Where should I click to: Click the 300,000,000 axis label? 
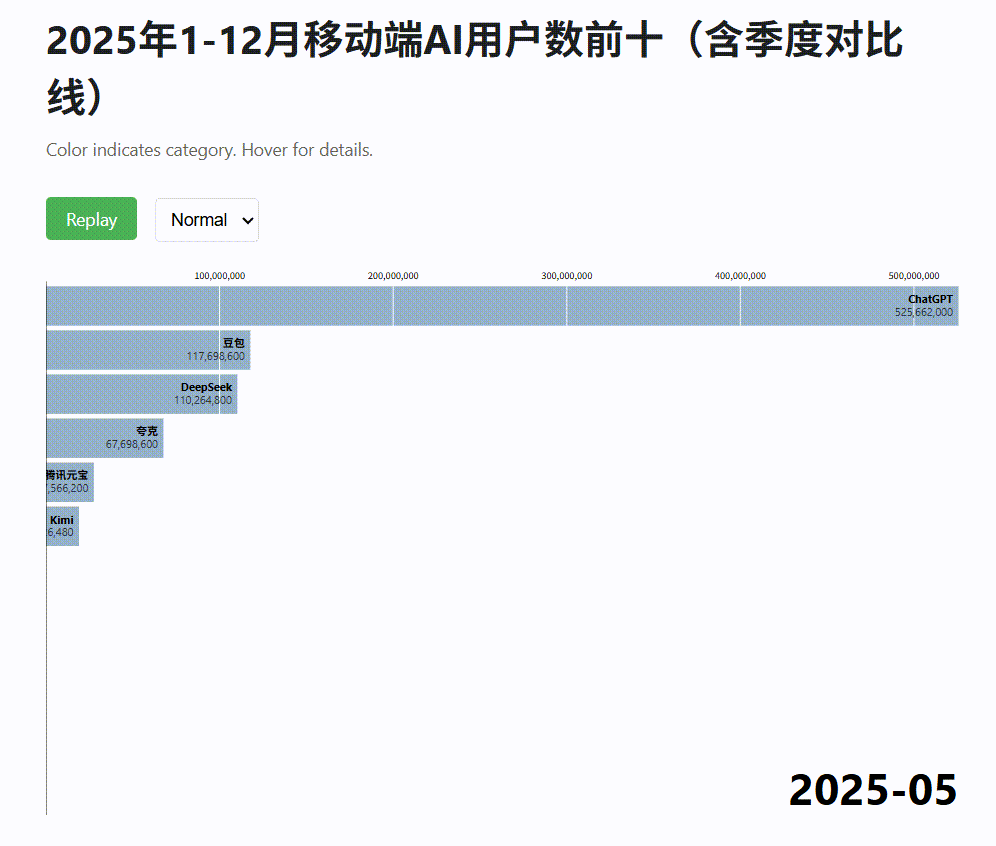tap(566, 275)
